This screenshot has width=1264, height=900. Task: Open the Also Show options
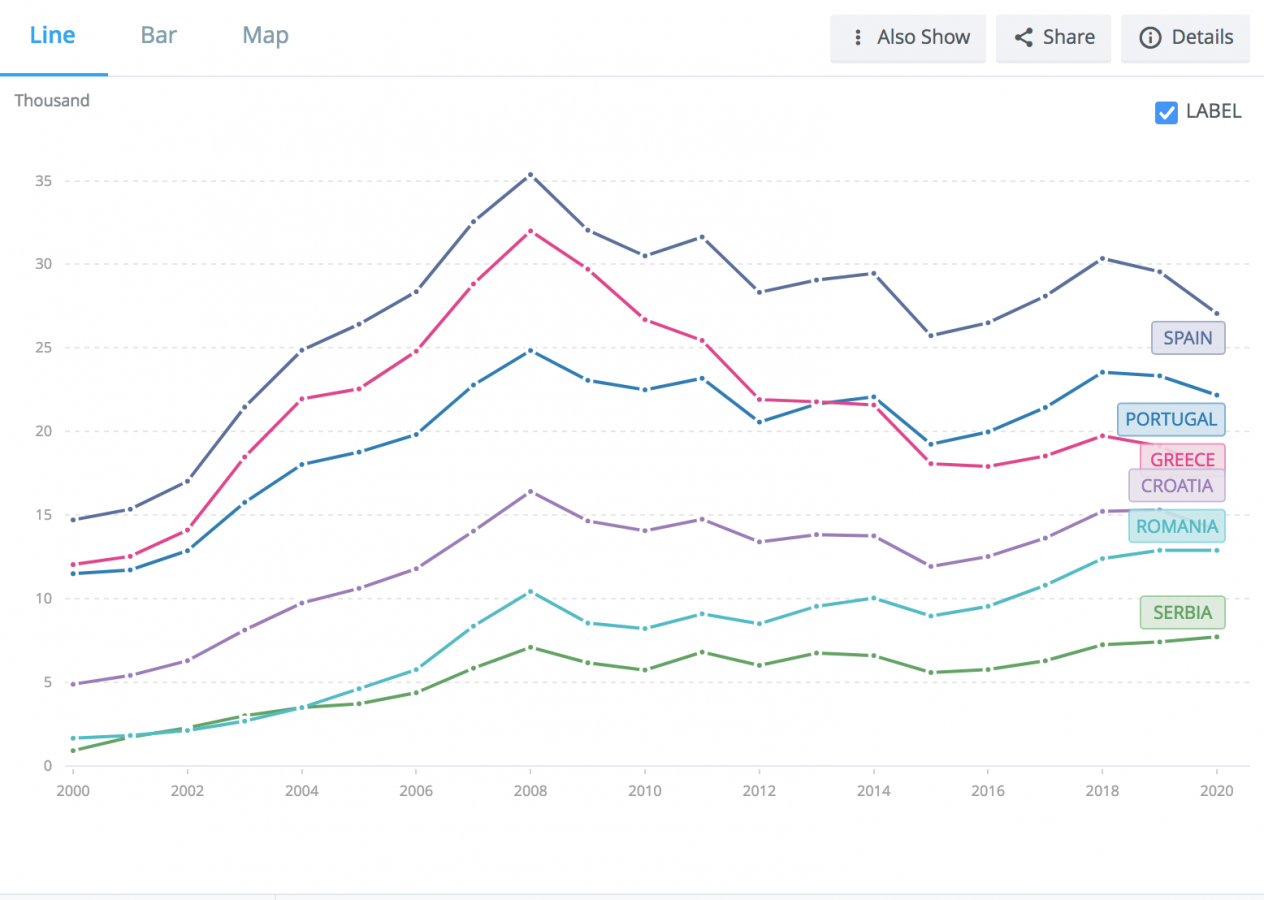[908, 38]
